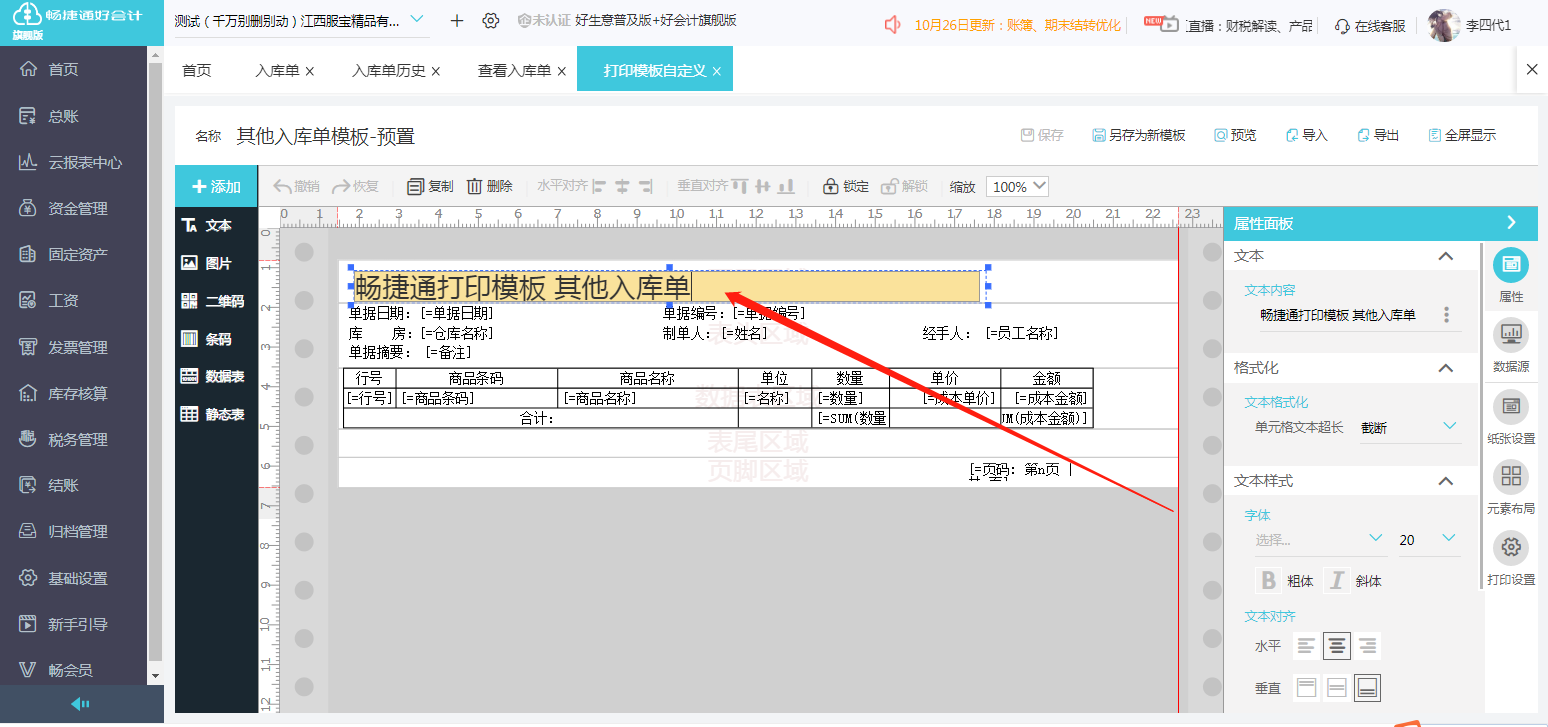Set vertical alignment to middle
The width and height of the screenshot is (1548, 727).
pos(1337,688)
